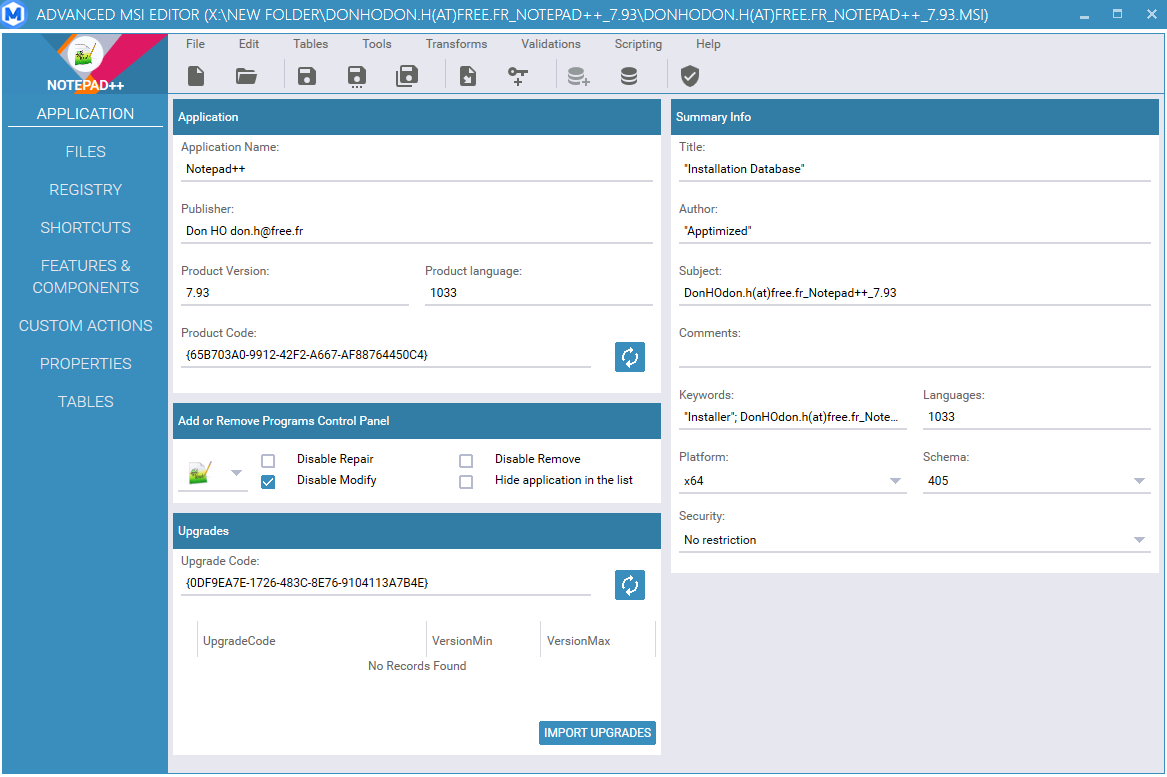Regenerate the Product Code GUID

(630, 357)
